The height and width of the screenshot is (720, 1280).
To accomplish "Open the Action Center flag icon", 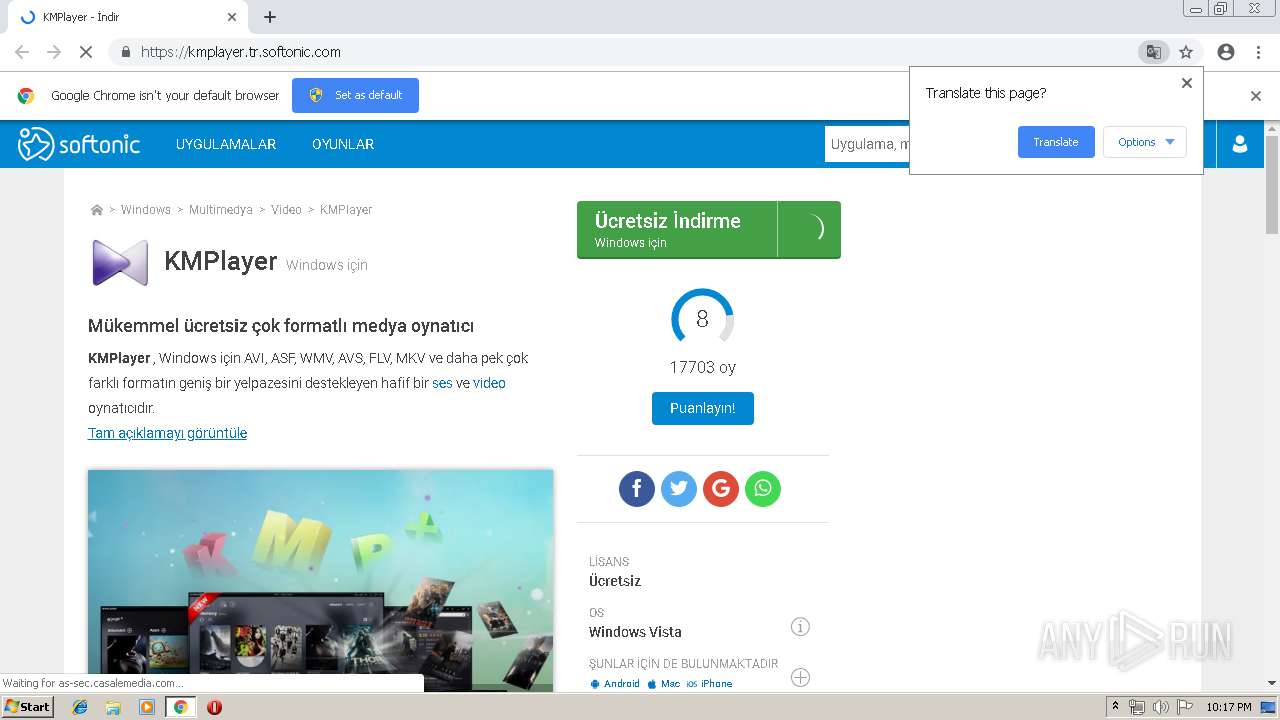I will coord(1185,707).
